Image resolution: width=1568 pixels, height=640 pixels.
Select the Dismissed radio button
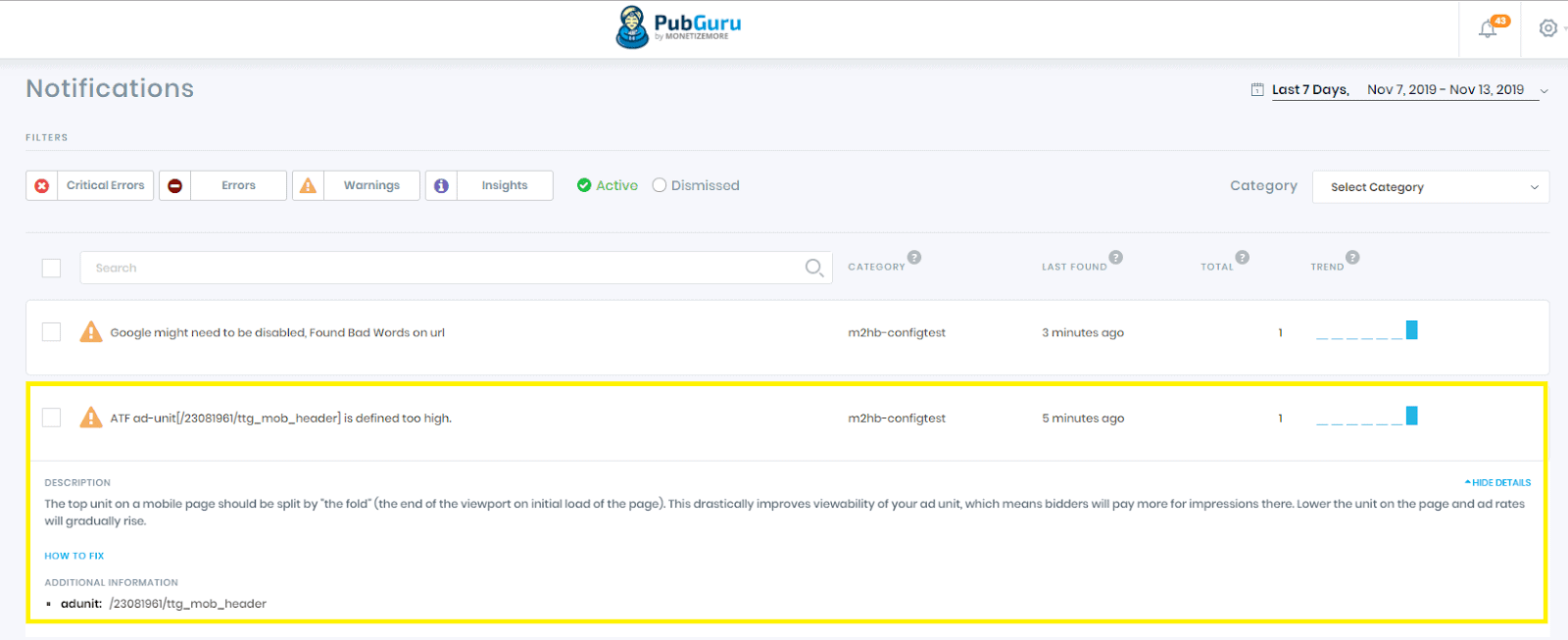(660, 185)
